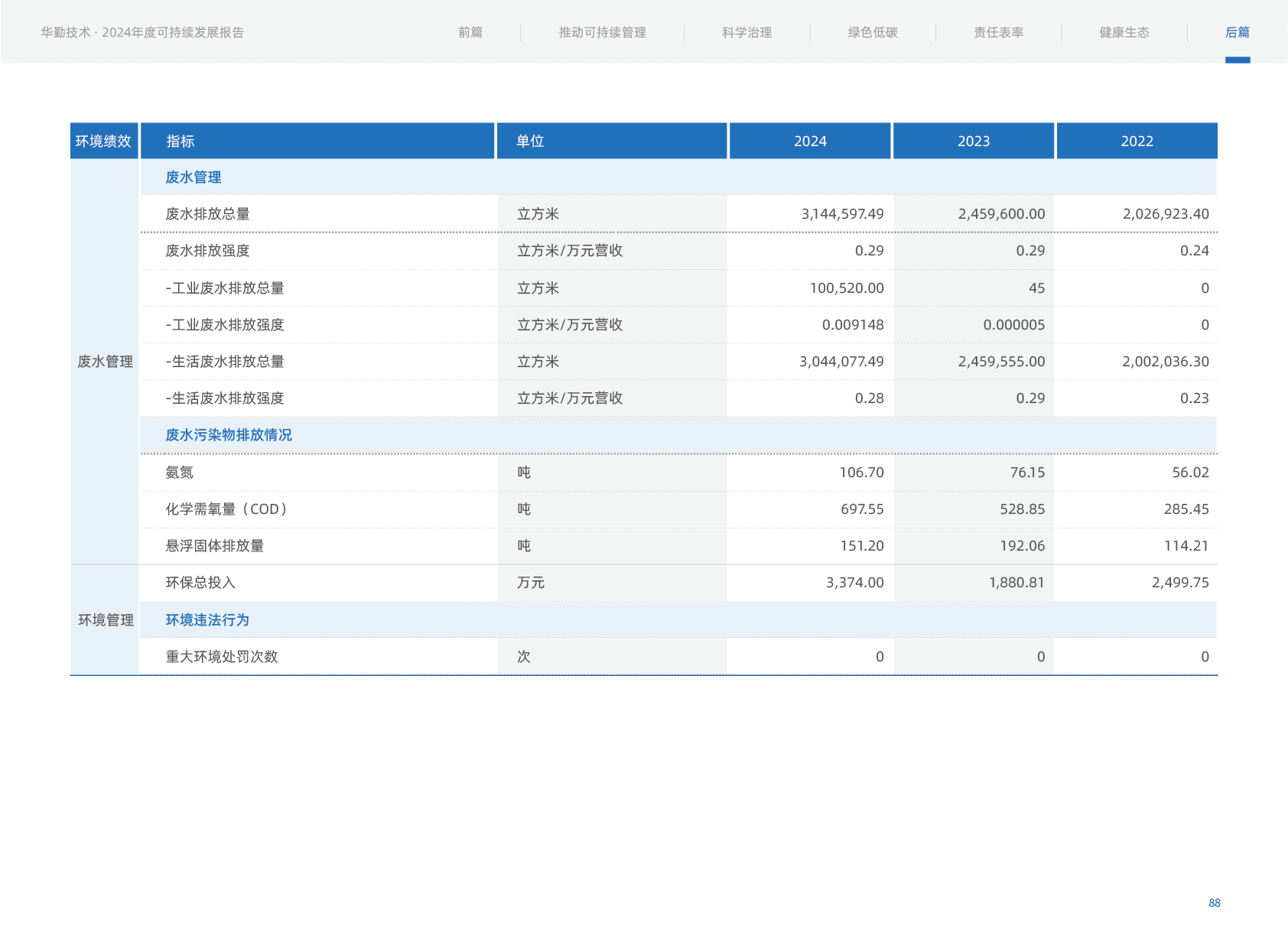Image resolution: width=1288 pixels, height=949 pixels.
Task: Click the page number 88
Action: click(x=1214, y=903)
